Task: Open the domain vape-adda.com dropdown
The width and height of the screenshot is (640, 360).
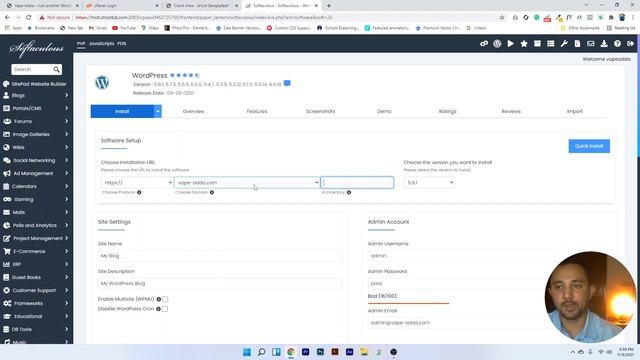Action: [247, 182]
